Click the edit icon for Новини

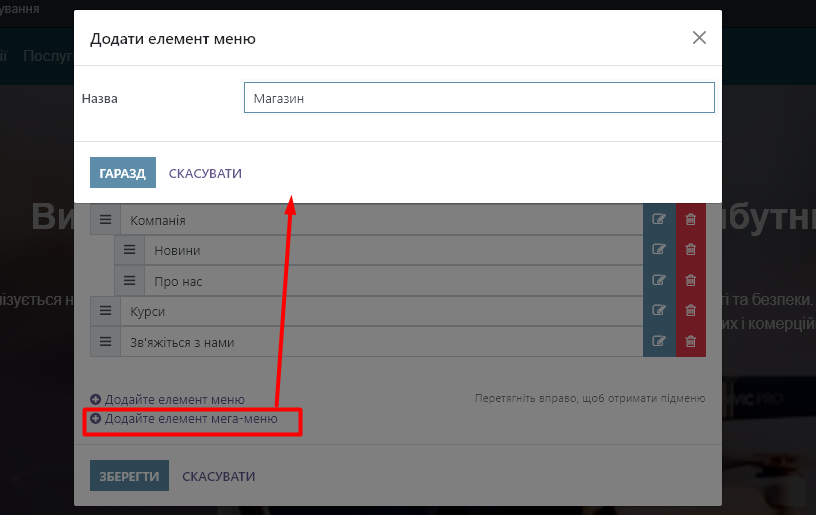pos(659,250)
